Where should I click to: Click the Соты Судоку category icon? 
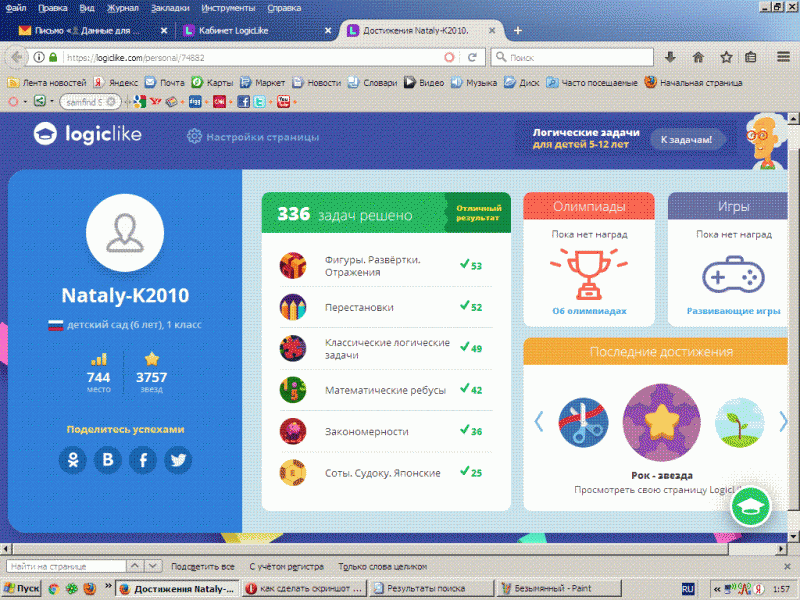(x=293, y=472)
